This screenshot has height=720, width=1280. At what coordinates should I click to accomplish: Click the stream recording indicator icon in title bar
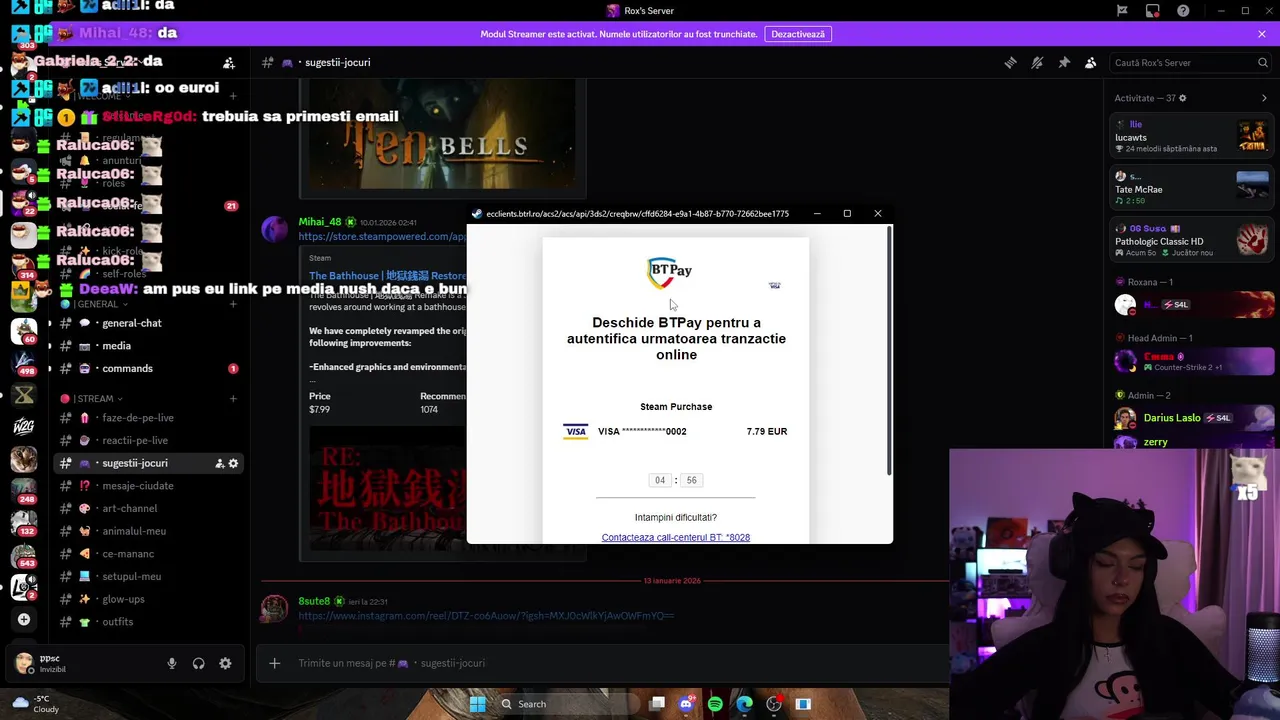click(1153, 11)
